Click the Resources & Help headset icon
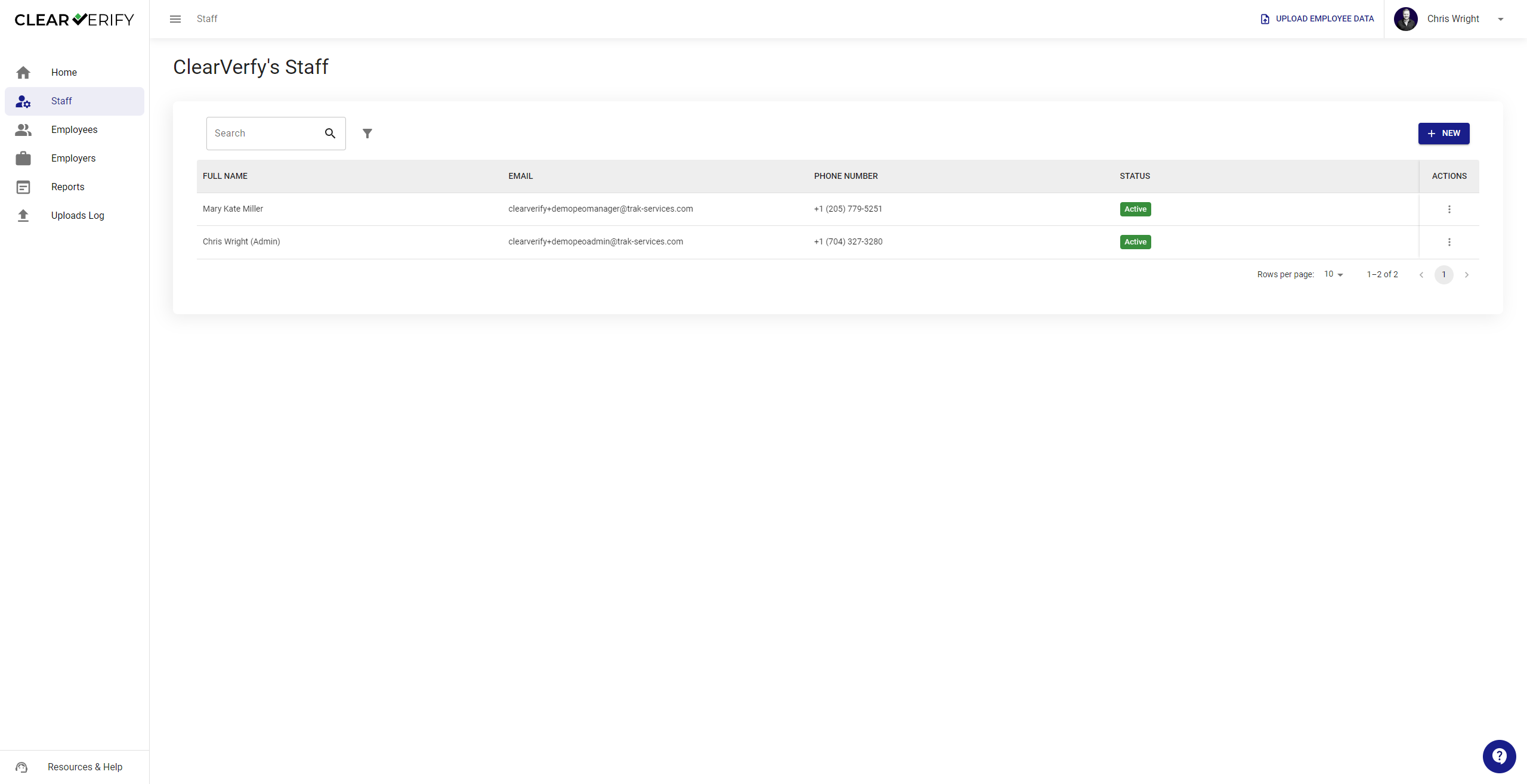This screenshot has height=784, width=1527. (21, 767)
